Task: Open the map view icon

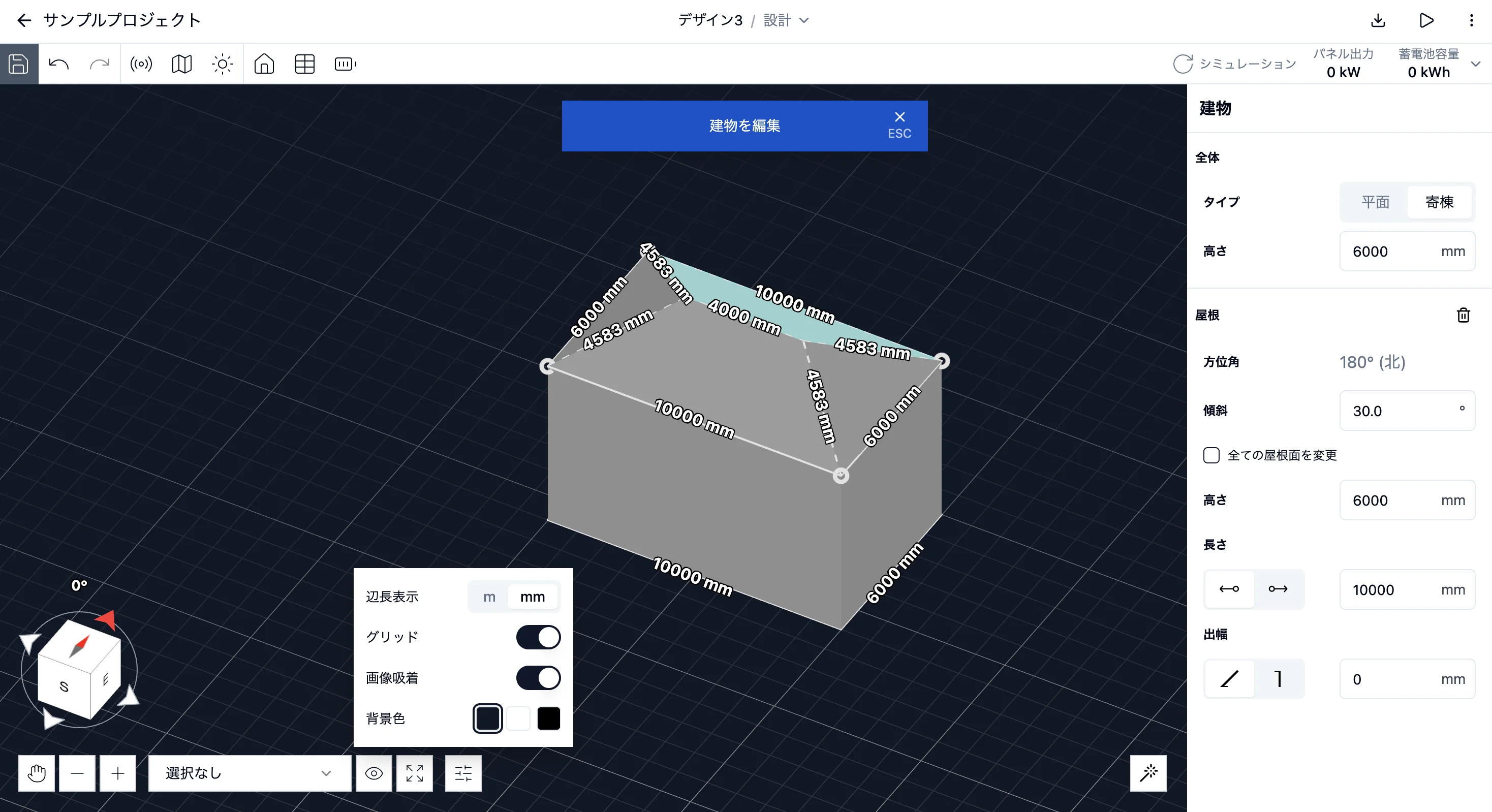Action: click(182, 64)
